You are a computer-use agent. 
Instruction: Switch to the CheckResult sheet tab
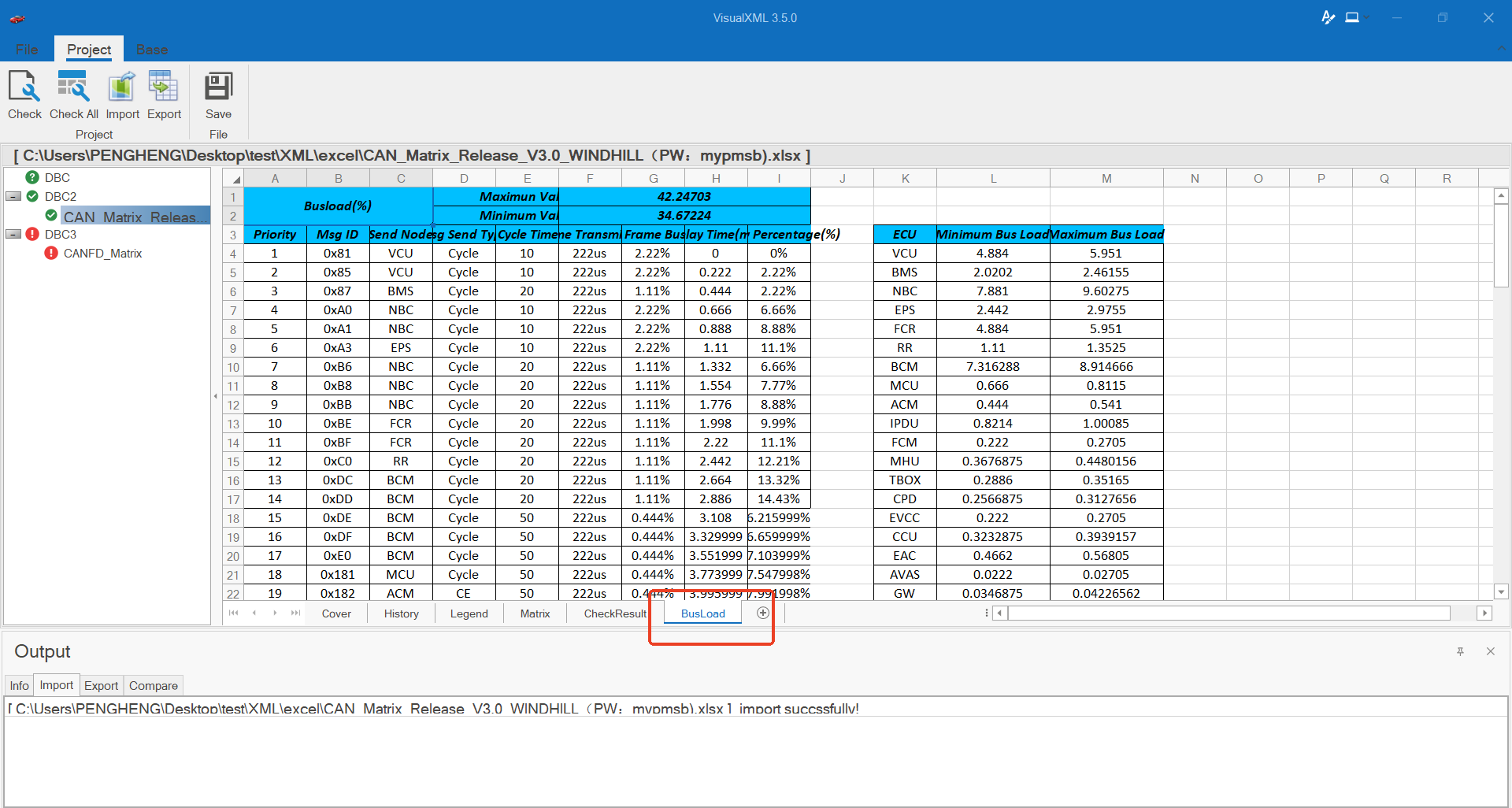[615, 613]
